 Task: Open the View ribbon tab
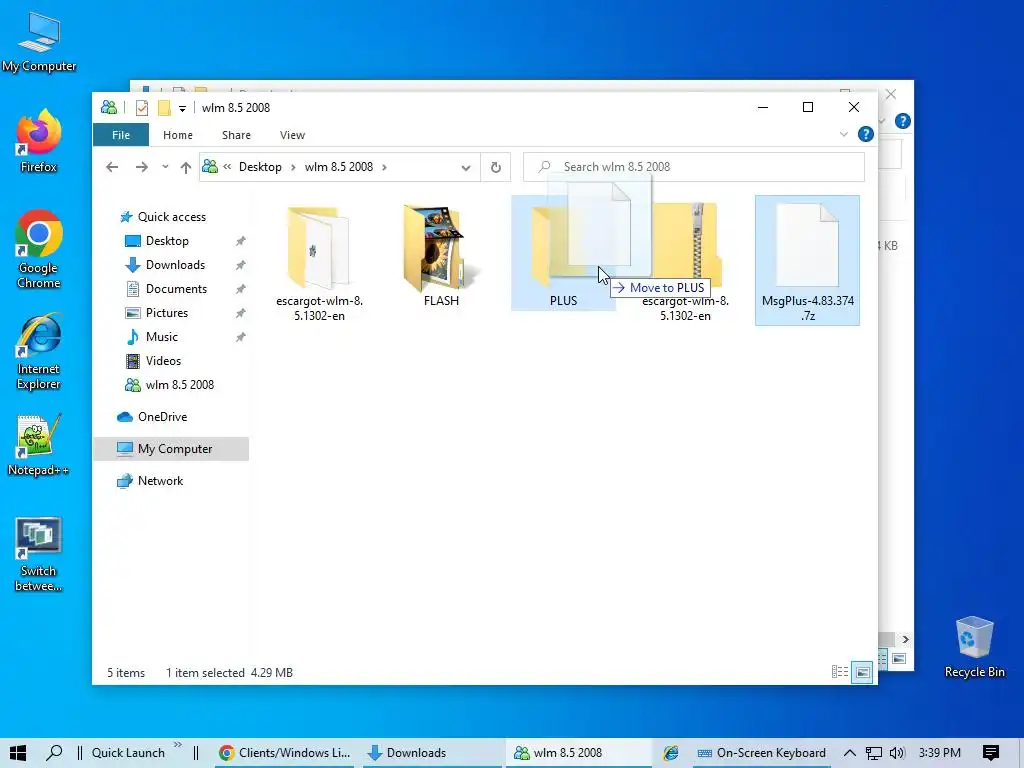click(293, 135)
